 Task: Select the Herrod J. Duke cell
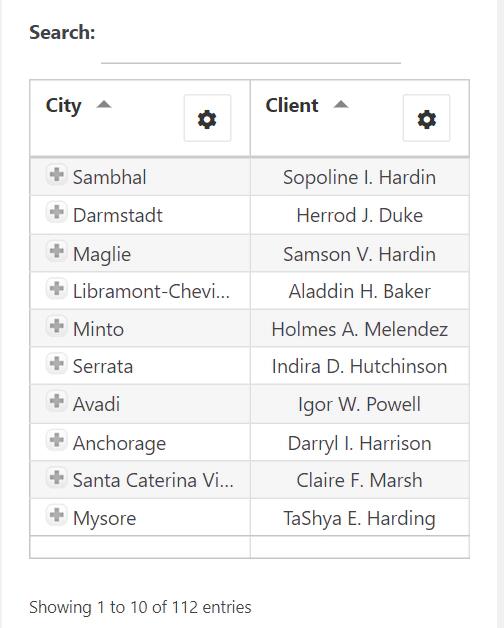360,215
